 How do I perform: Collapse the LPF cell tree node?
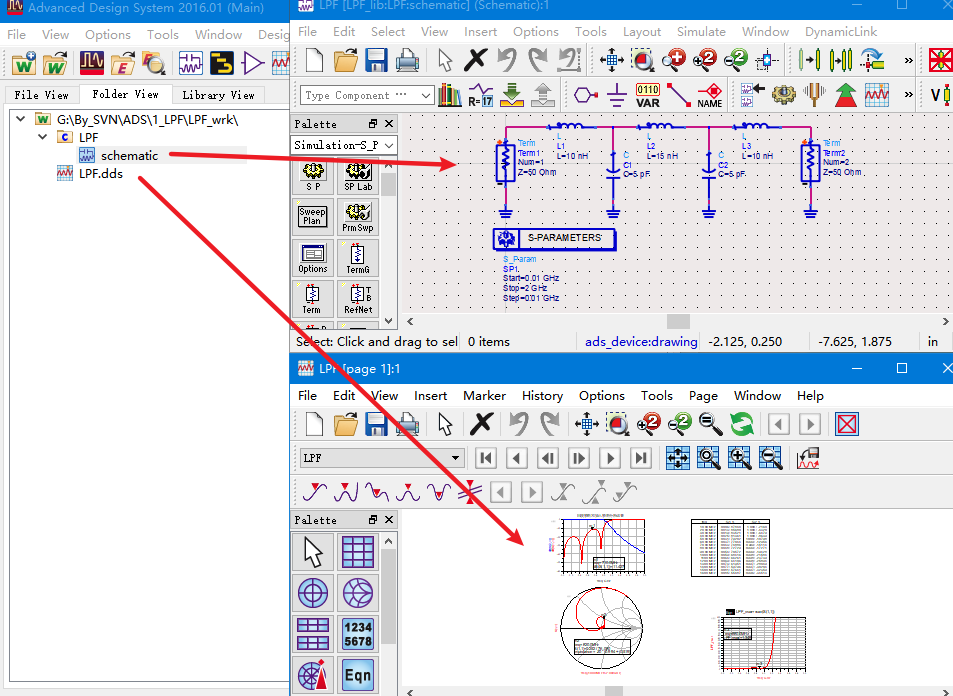43,137
